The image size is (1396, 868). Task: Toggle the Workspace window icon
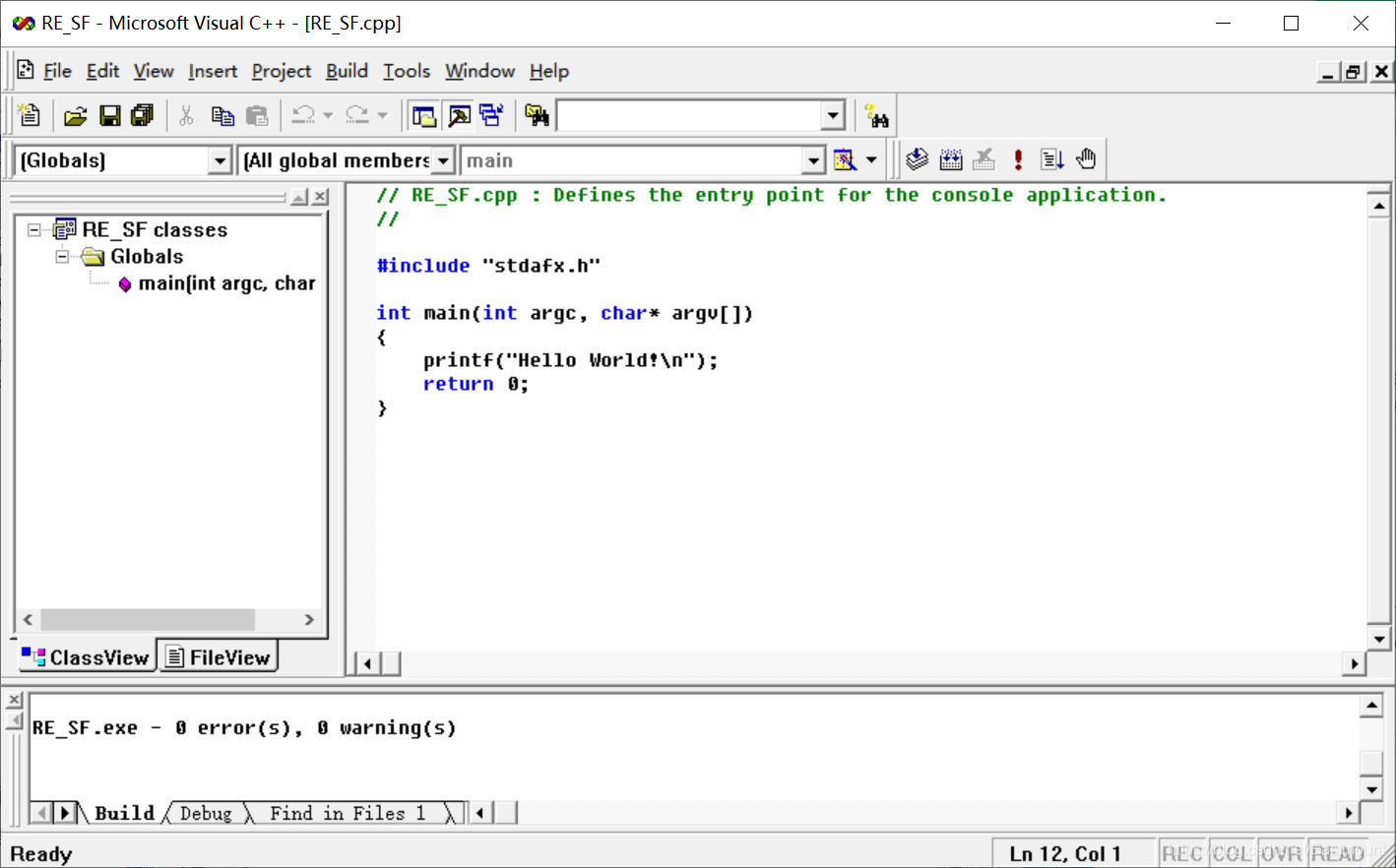pyautogui.click(x=424, y=116)
